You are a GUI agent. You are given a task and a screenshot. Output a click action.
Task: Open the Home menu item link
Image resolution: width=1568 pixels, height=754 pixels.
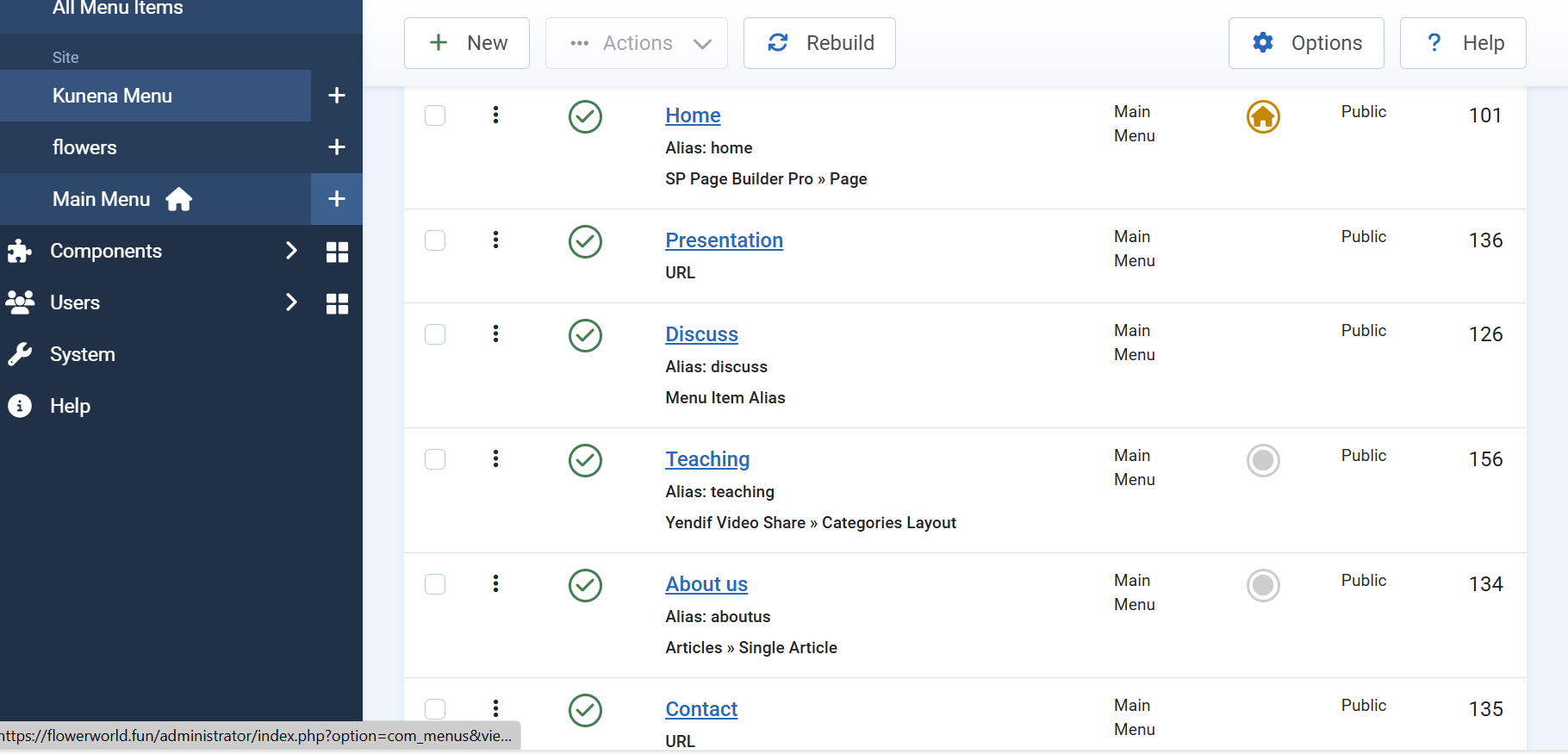tap(693, 115)
